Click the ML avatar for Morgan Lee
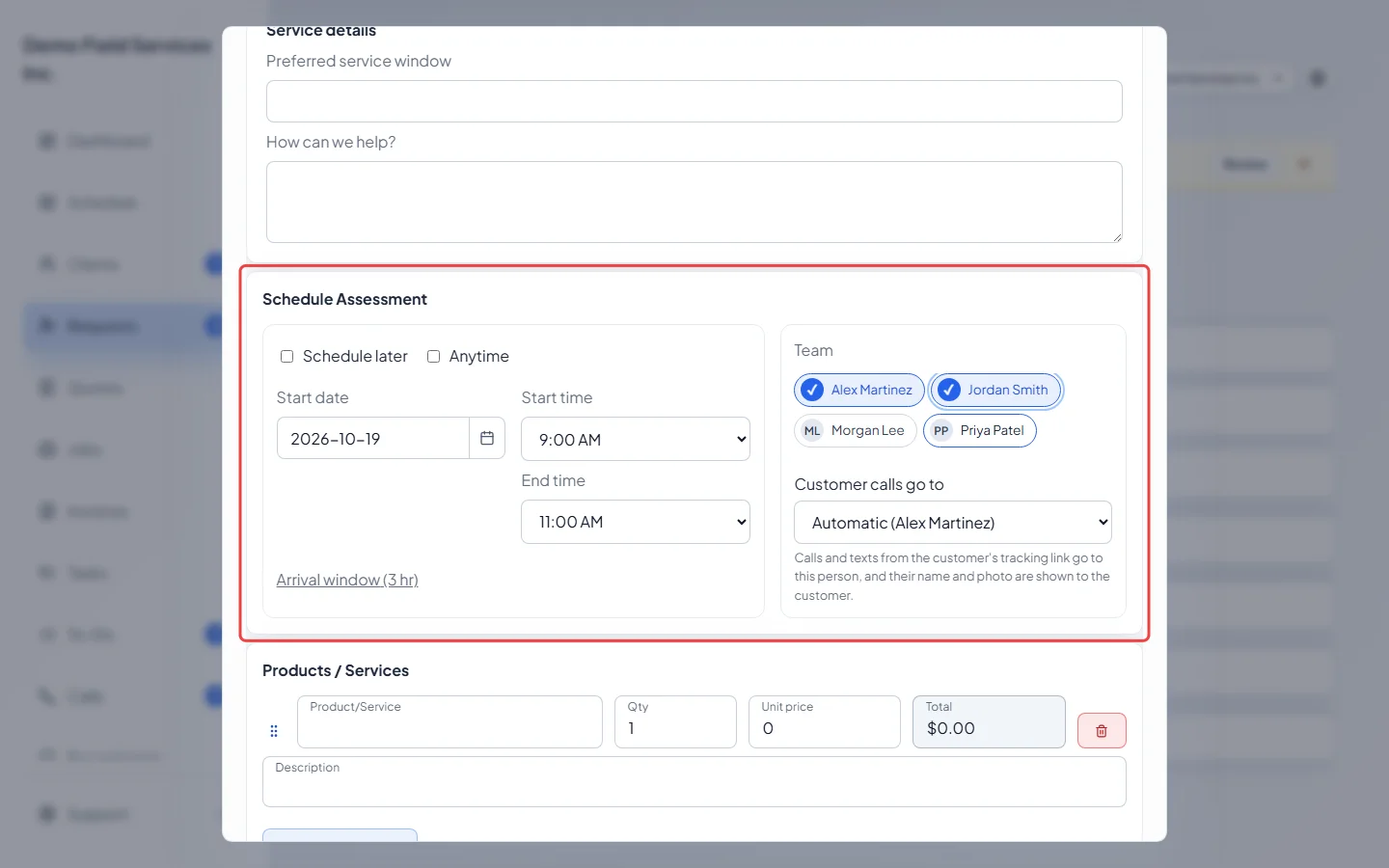Screen dimensions: 1389x868 (812, 431)
